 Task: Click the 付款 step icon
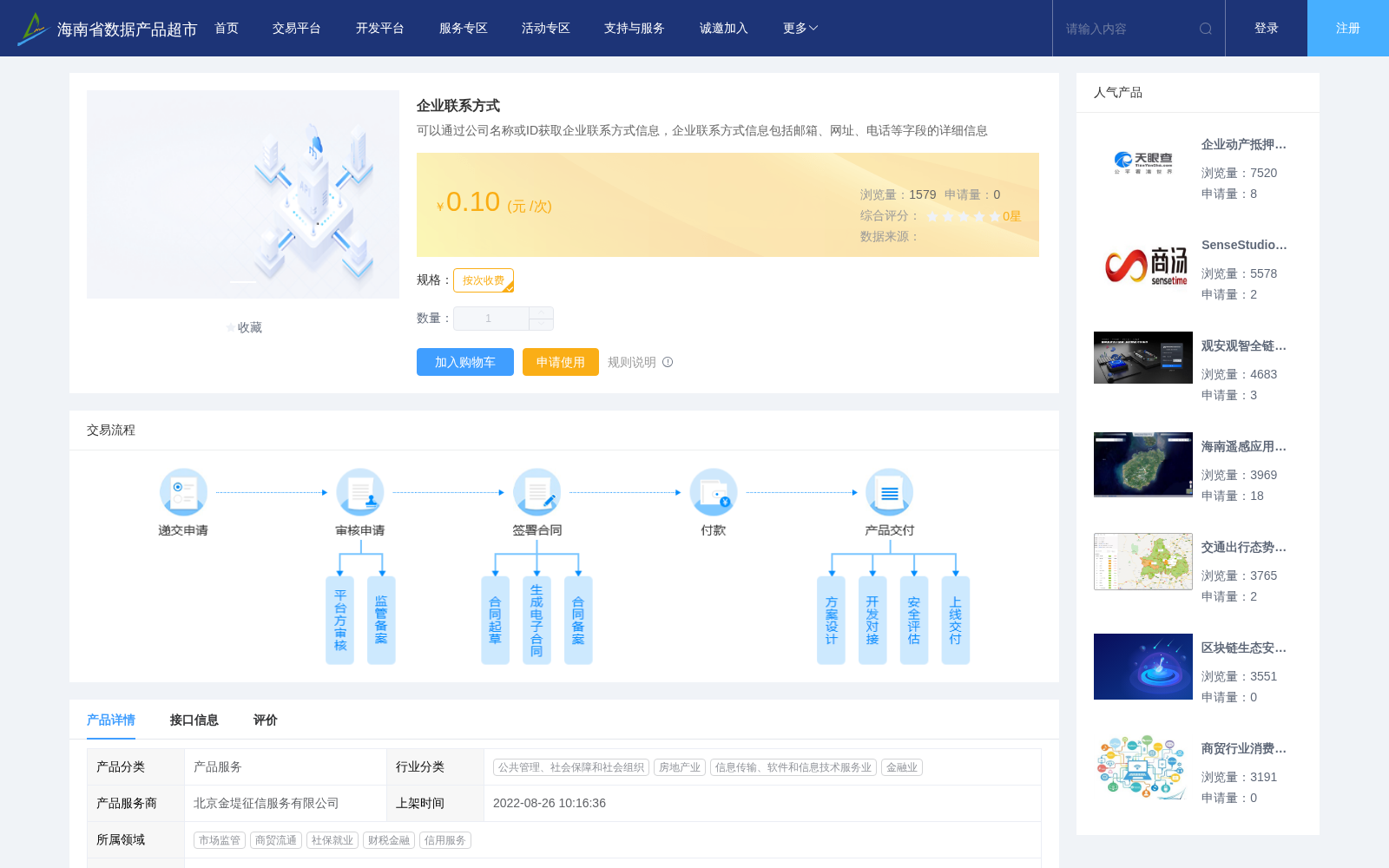[x=714, y=492]
